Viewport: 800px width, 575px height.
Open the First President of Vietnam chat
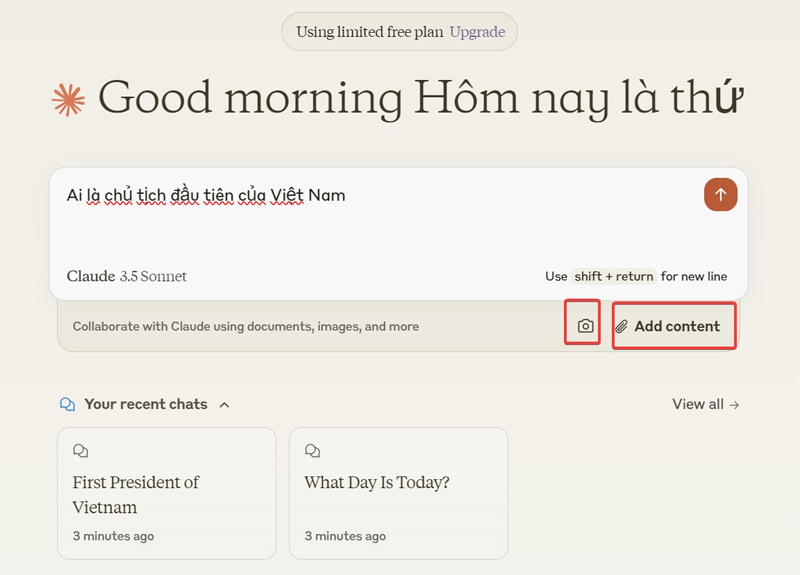click(x=166, y=494)
